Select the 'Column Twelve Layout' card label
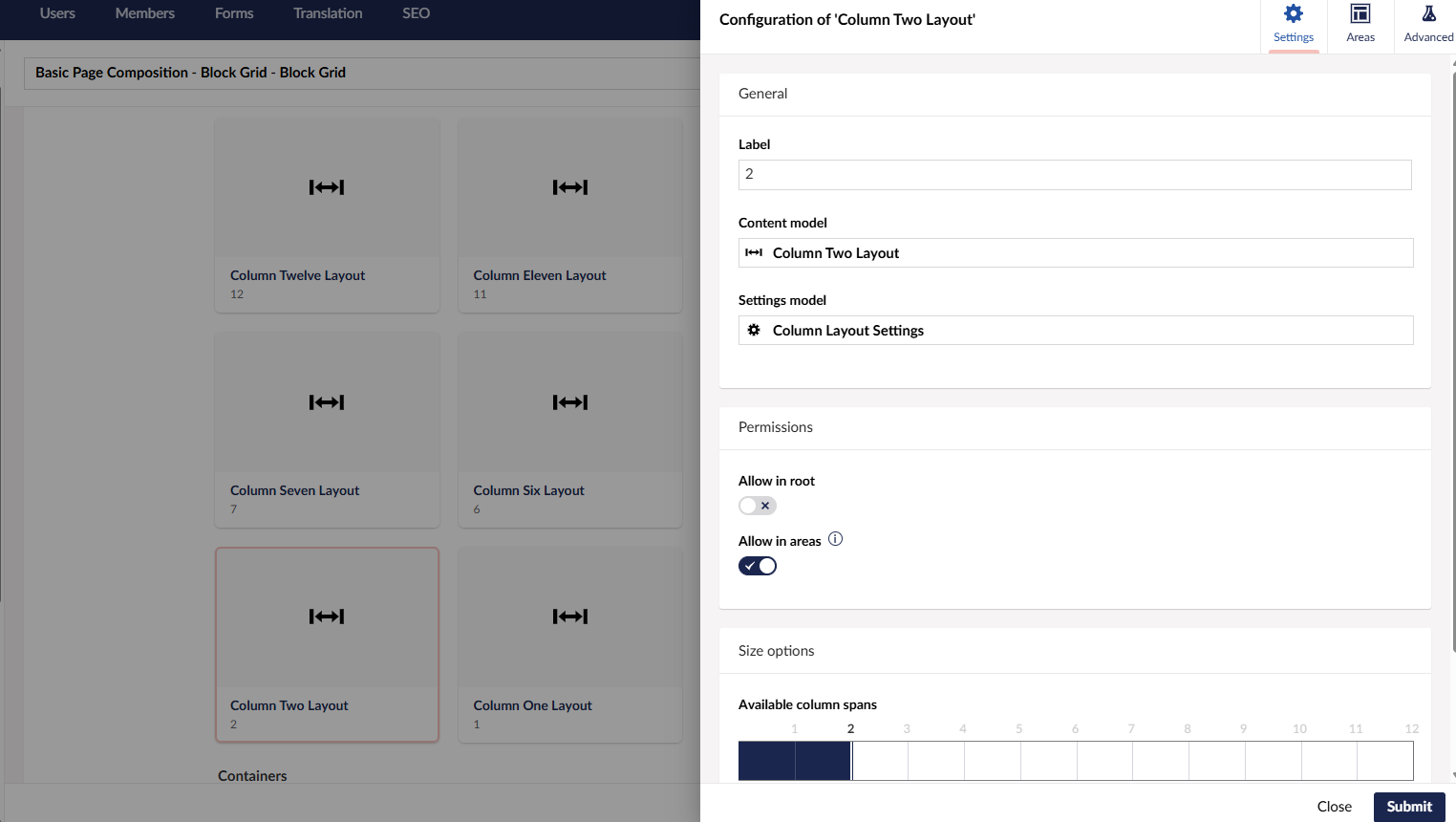The image size is (1456, 822). 297,275
